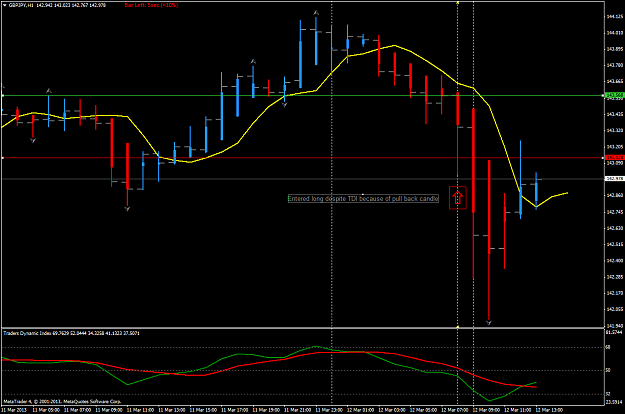Click price scale label 142.745

click(615, 212)
